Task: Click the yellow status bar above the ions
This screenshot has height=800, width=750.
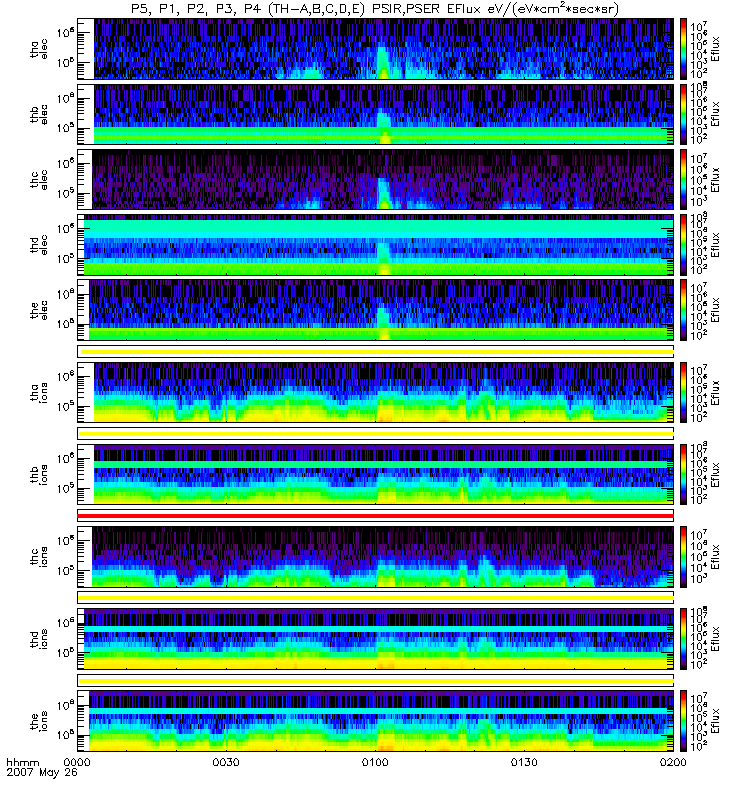Action: (377, 681)
